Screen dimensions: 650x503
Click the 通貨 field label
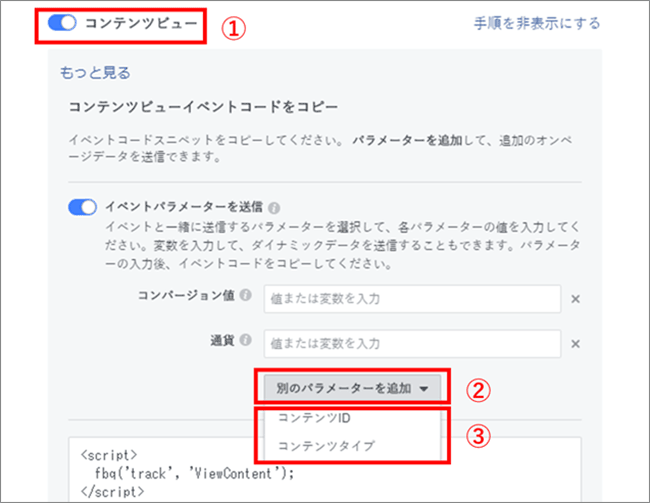pos(222,342)
